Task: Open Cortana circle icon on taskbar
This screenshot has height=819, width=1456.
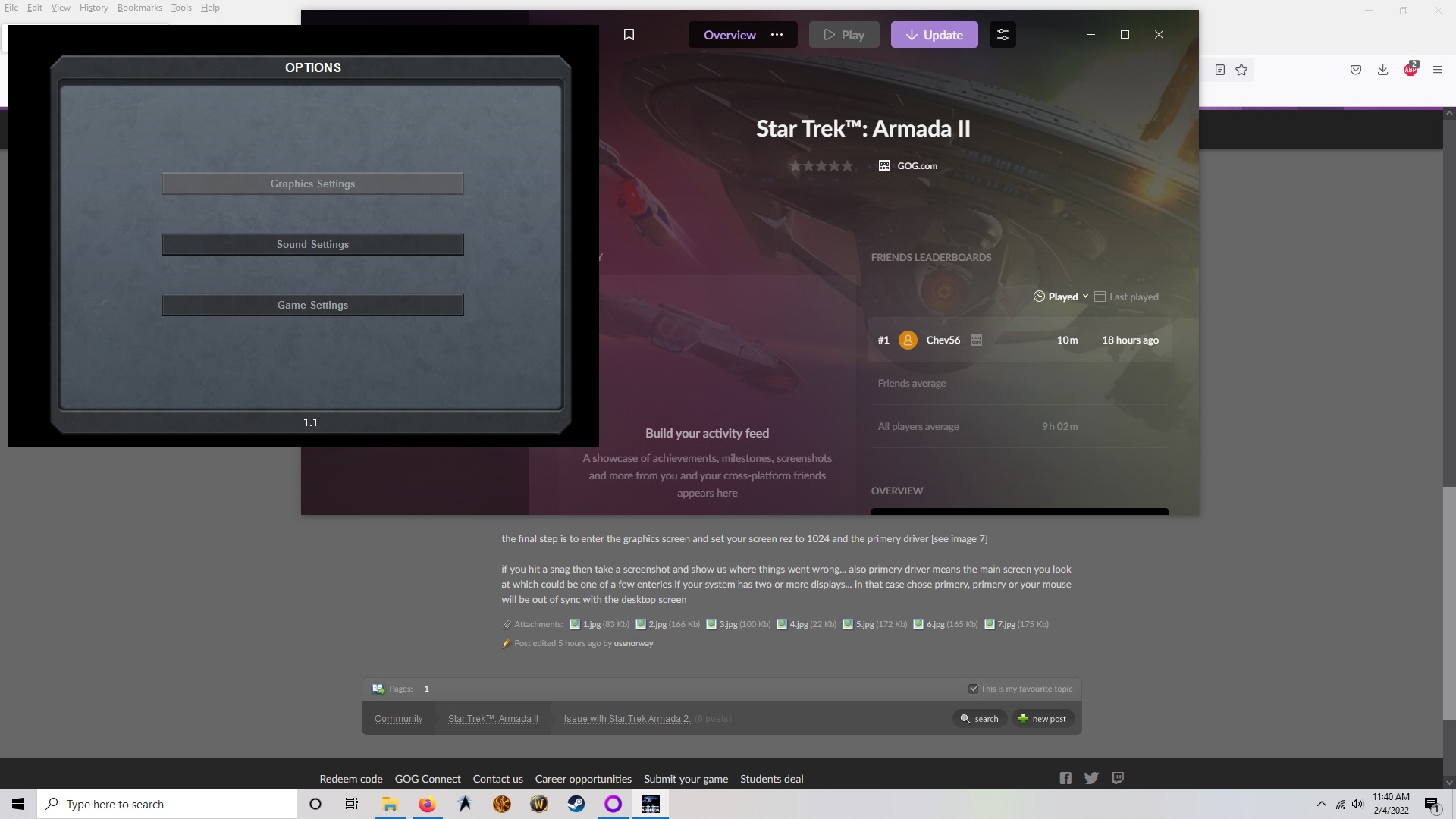Action: click(x=315, y=804)
